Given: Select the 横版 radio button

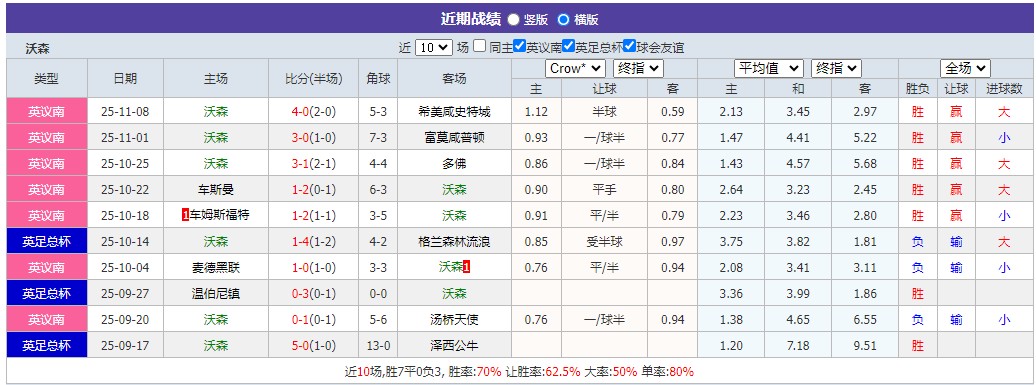Looking at the screenshot, I should [563, 20].
